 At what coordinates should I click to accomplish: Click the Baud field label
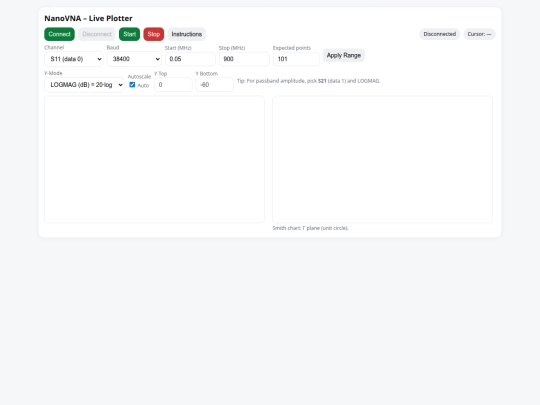pyautogui.click(x=113, y=48)
